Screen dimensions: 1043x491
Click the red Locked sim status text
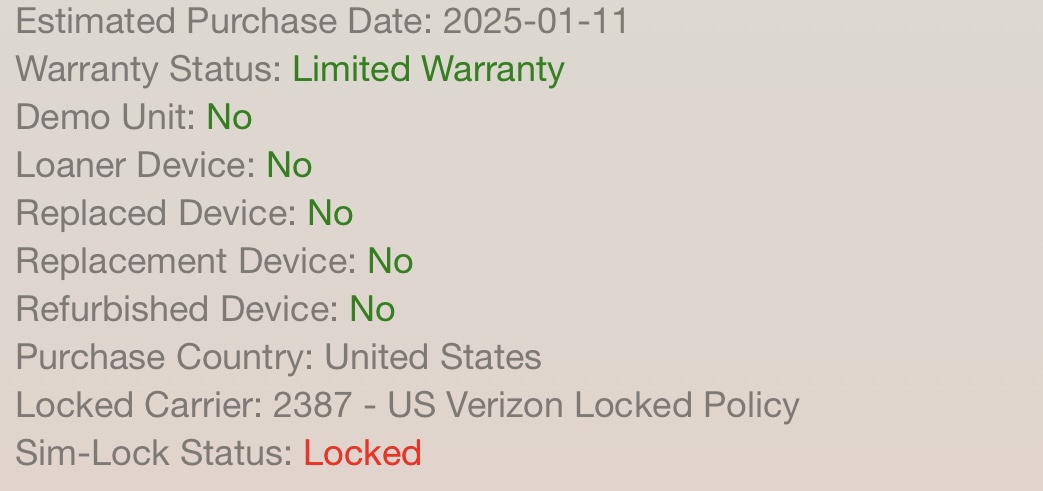pos(363,452)
